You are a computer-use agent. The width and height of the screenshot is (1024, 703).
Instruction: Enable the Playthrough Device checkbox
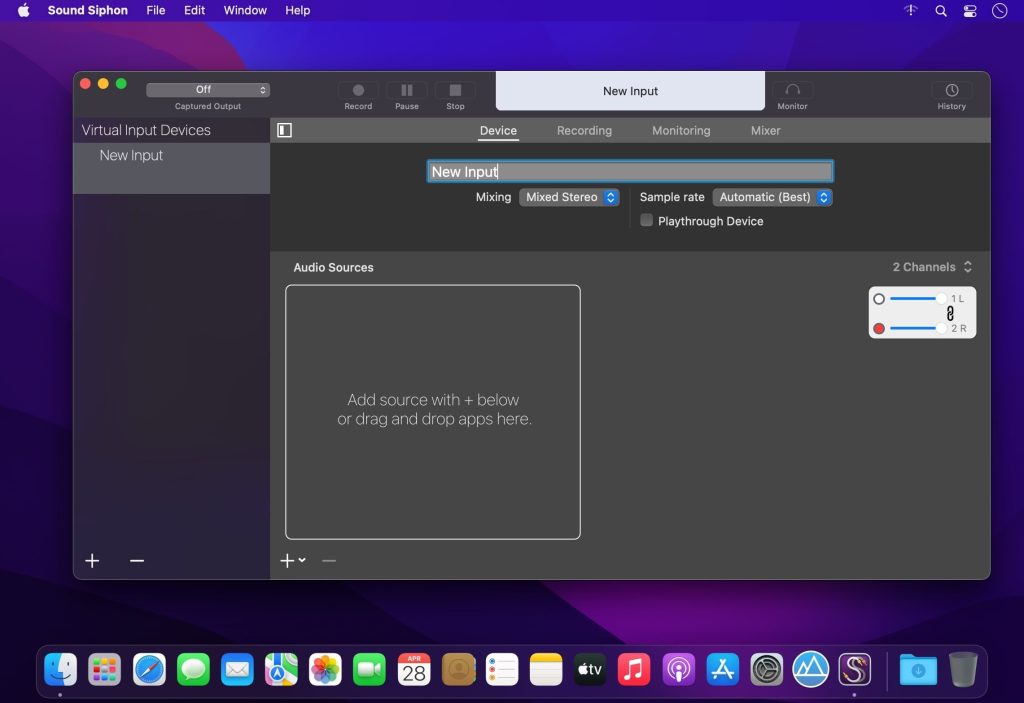coord(647,221)
